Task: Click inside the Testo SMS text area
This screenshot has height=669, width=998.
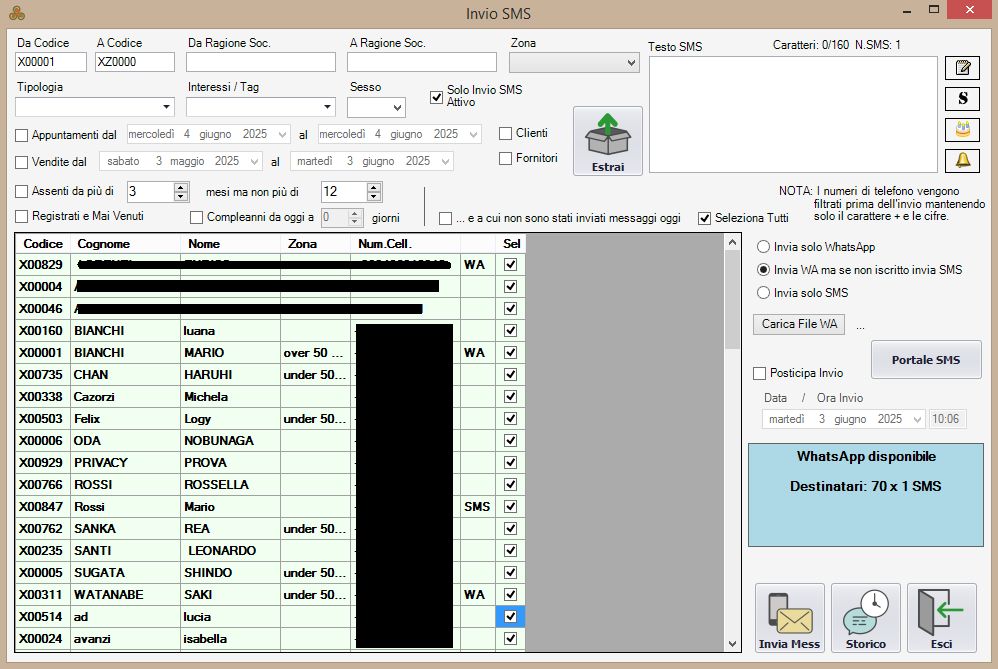Action: [x=790, y=115]
